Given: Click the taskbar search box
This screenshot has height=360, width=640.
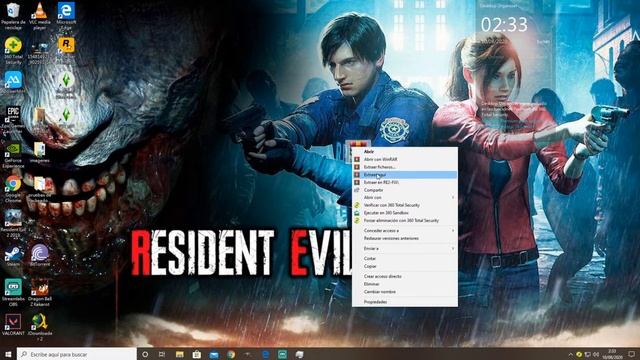Looking at the screenshot, I should (x=77, y=354).
